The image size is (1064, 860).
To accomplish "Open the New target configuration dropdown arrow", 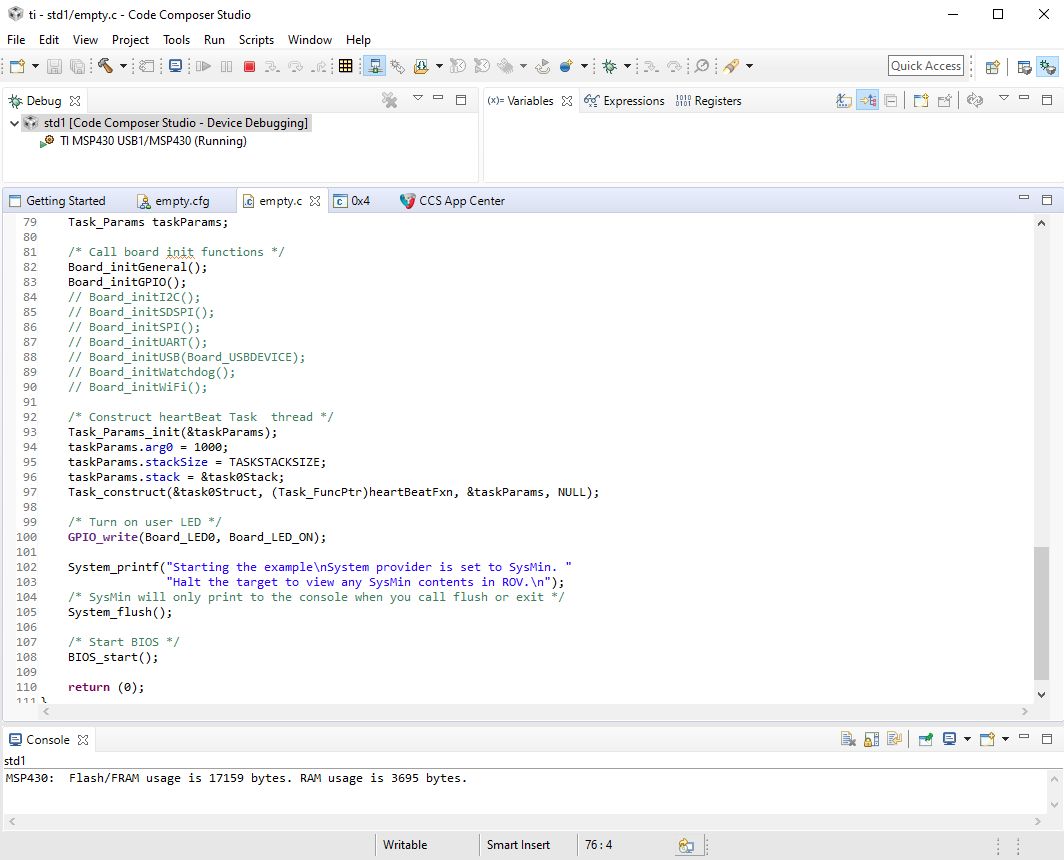I will [584, 66].
